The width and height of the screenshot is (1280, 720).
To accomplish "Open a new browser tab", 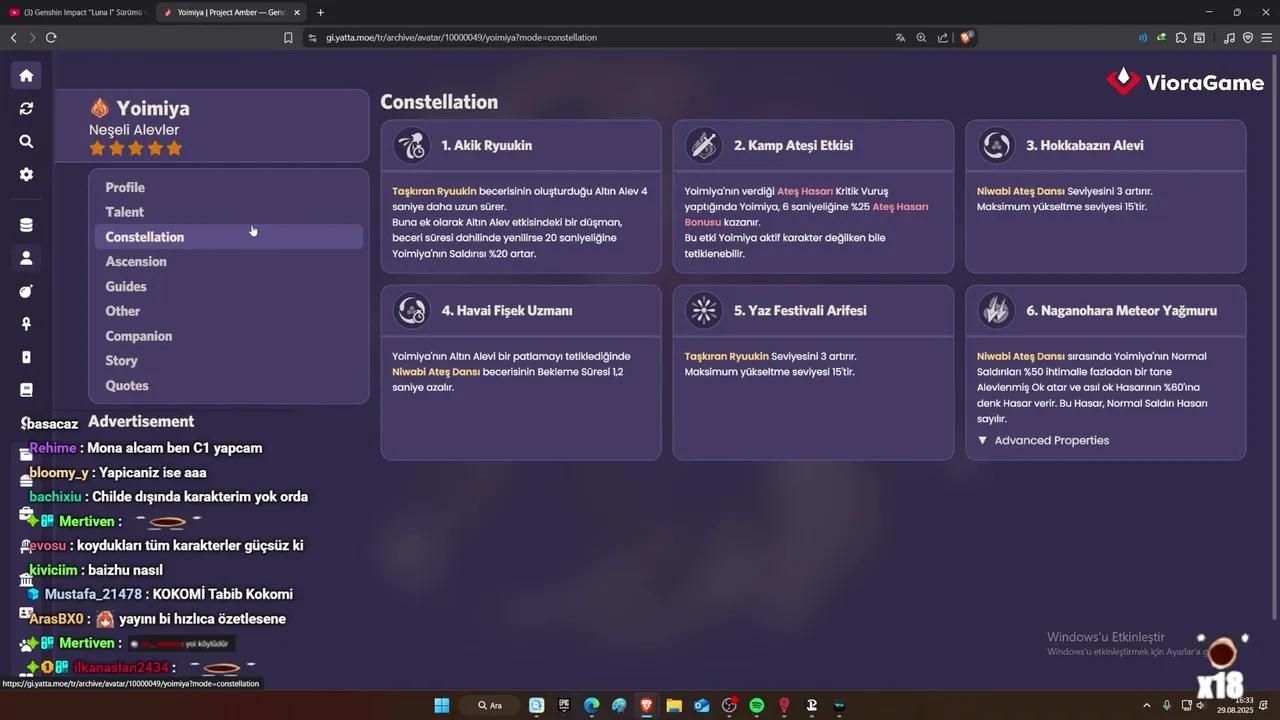I will 320,12.
